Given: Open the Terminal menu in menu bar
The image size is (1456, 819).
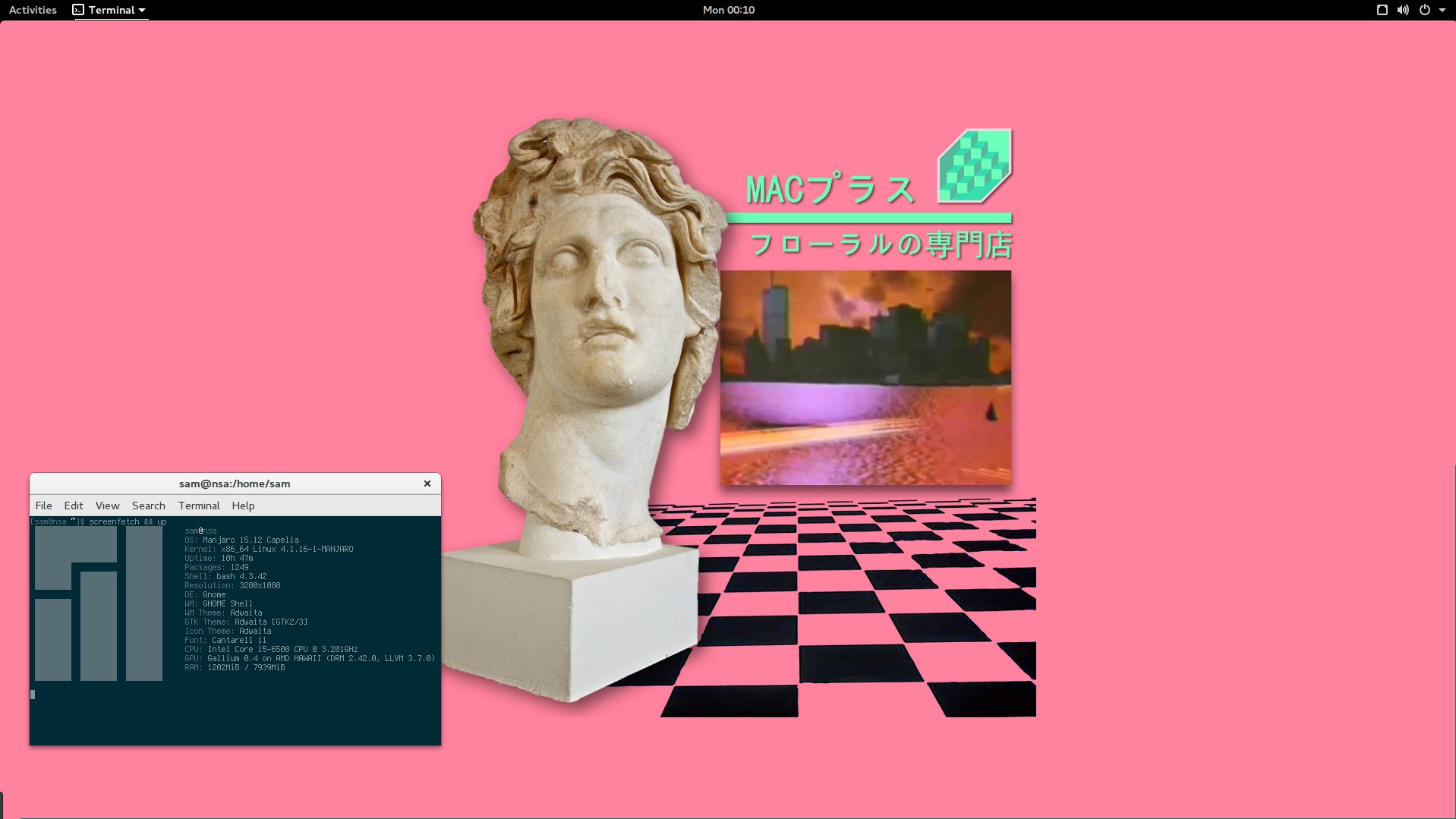Looking at the screenshot, I should pos(199,506).
